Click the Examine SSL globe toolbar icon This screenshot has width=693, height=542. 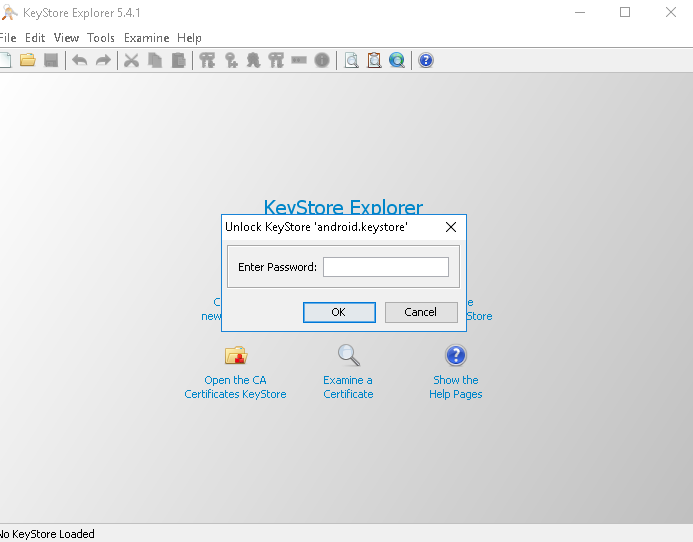click(x=397, y=60)
